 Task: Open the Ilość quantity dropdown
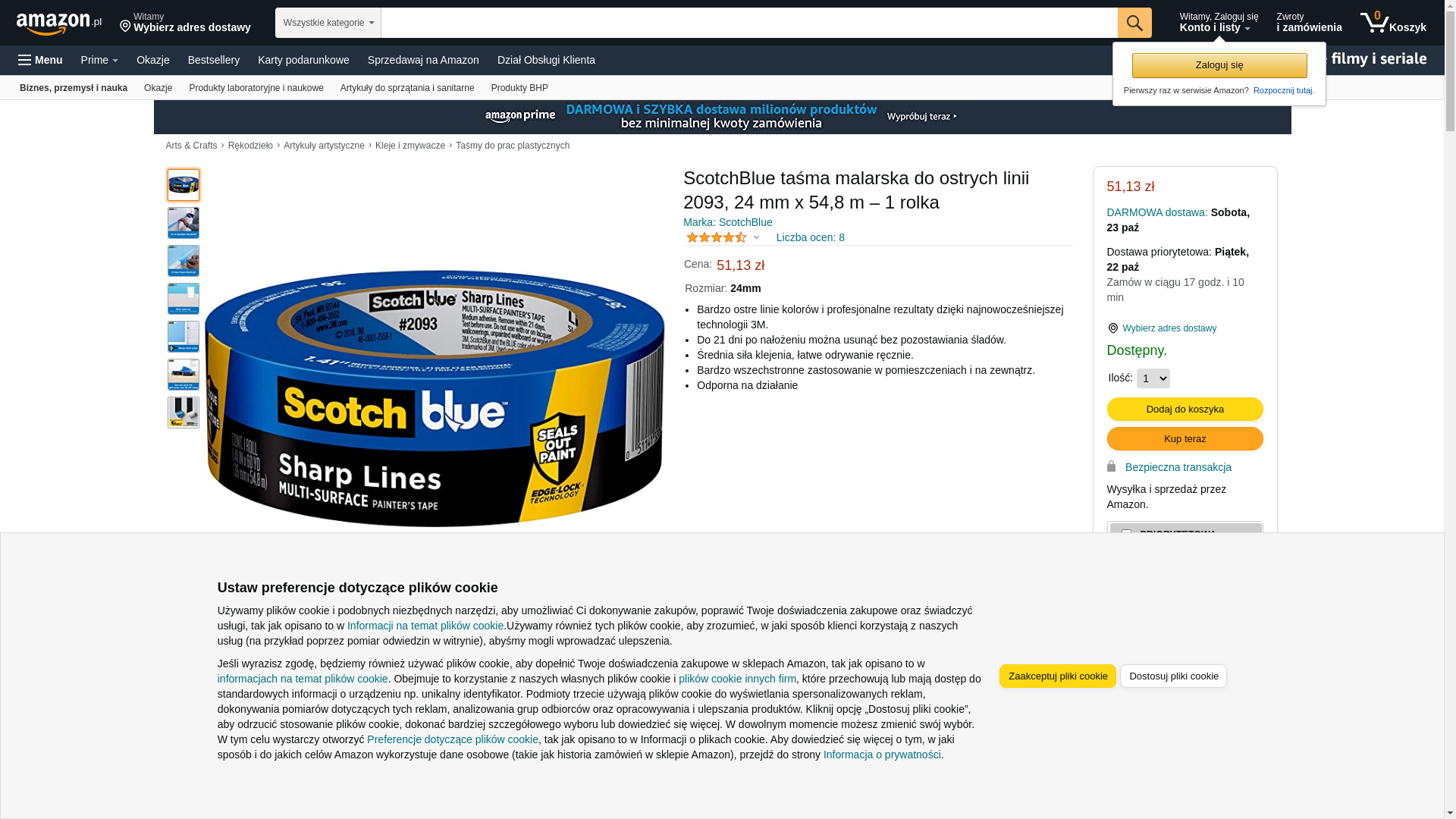point(1153,378)
